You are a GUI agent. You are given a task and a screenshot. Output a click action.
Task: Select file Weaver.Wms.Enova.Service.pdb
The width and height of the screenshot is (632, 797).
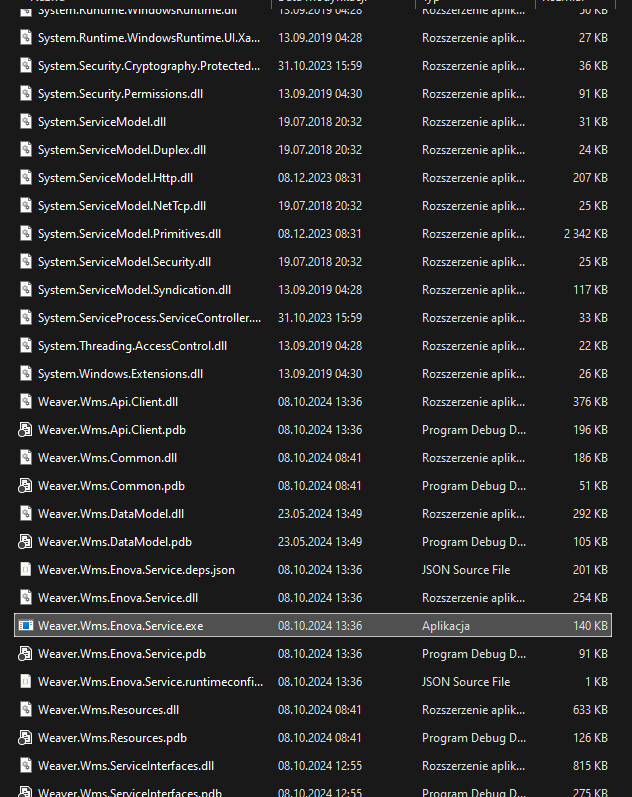(x=122, y=654)
